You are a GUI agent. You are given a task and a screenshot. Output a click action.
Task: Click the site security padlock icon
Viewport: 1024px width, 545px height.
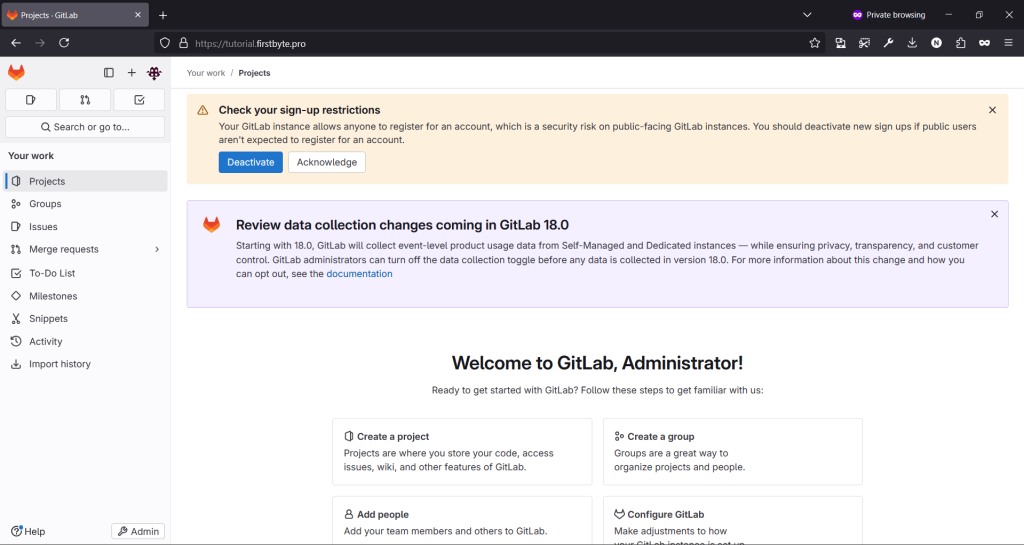pyautogui.click(x=184, y=43)
